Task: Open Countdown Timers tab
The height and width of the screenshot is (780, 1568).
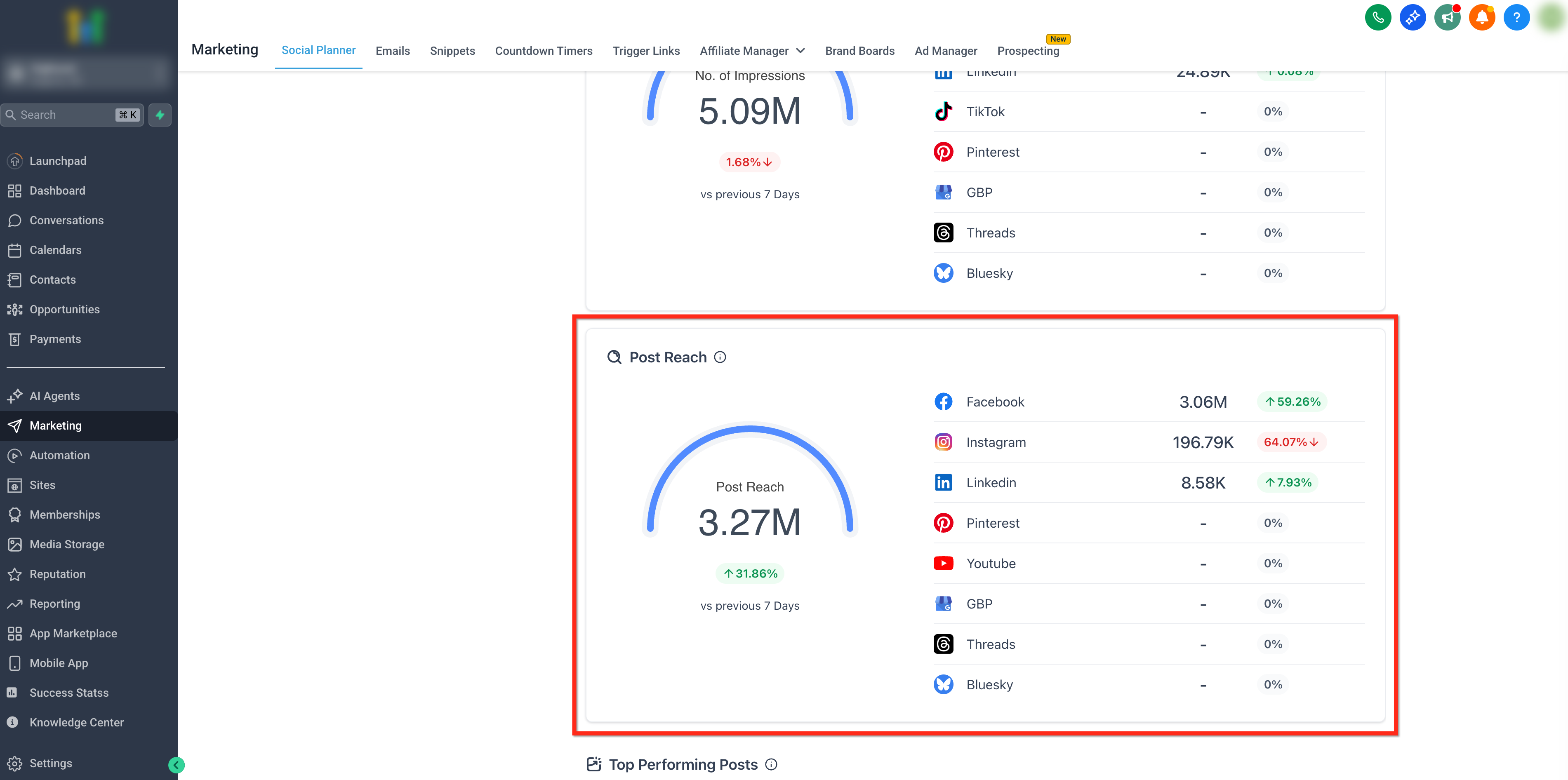Action: click(544, 51)
